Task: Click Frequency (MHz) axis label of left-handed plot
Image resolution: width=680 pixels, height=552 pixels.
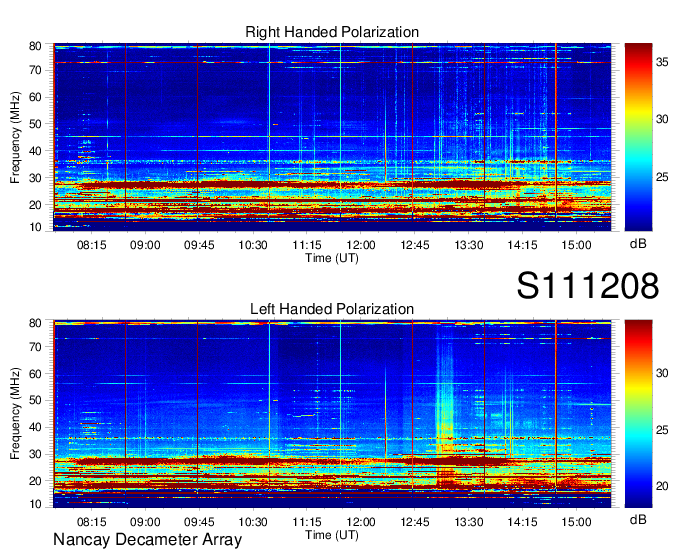Action: click(x=15, y=414)
